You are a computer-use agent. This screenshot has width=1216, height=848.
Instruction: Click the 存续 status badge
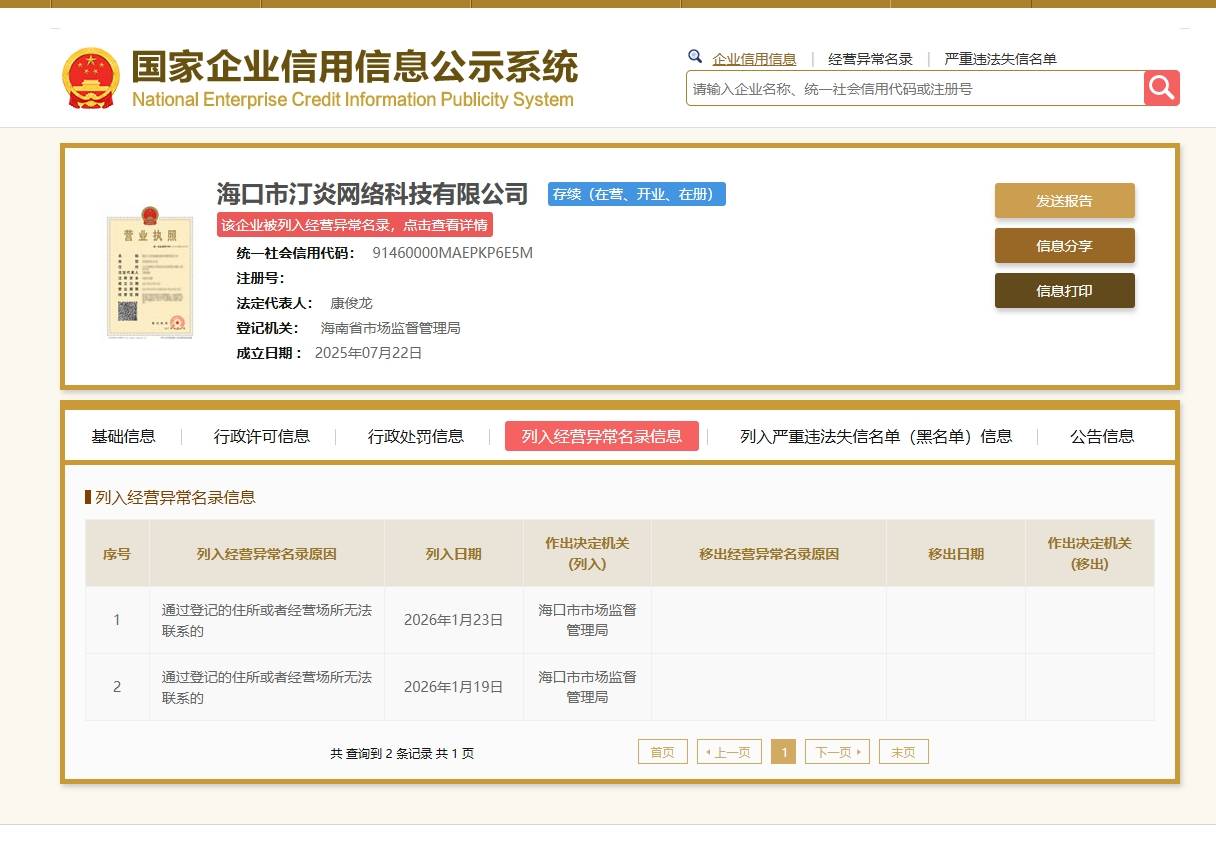[636, 194]
